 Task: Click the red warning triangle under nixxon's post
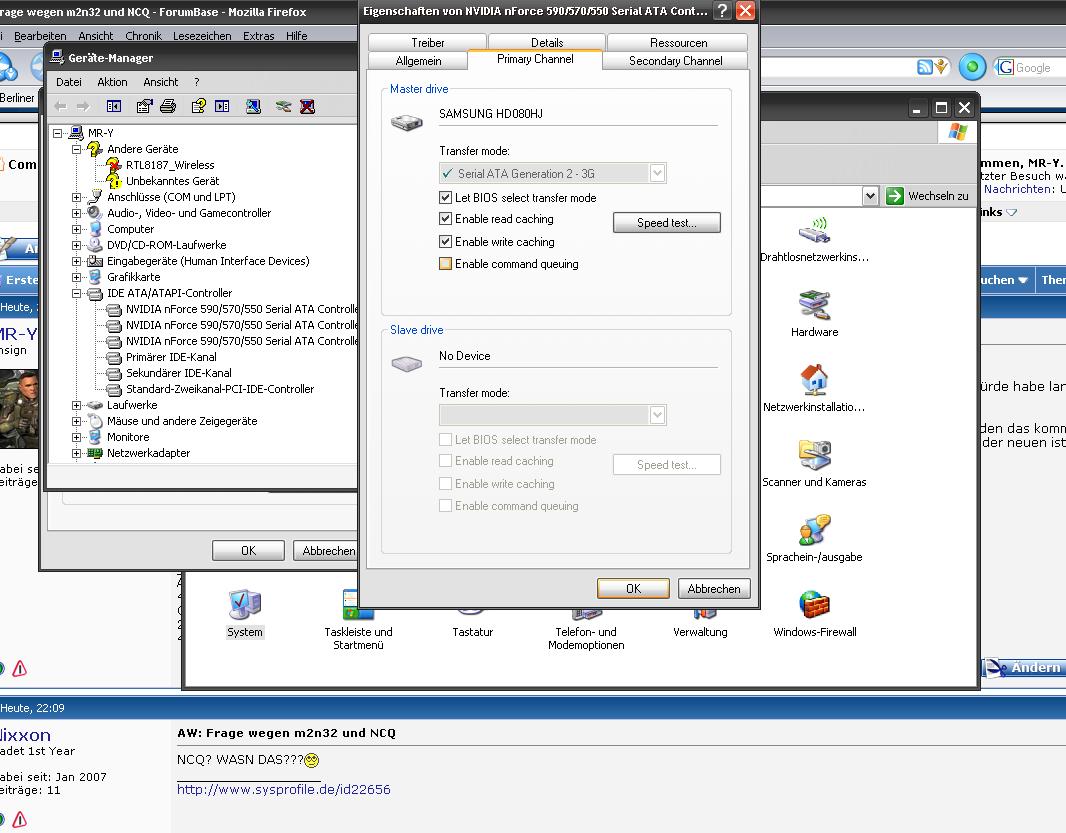[x=20, y=819]
